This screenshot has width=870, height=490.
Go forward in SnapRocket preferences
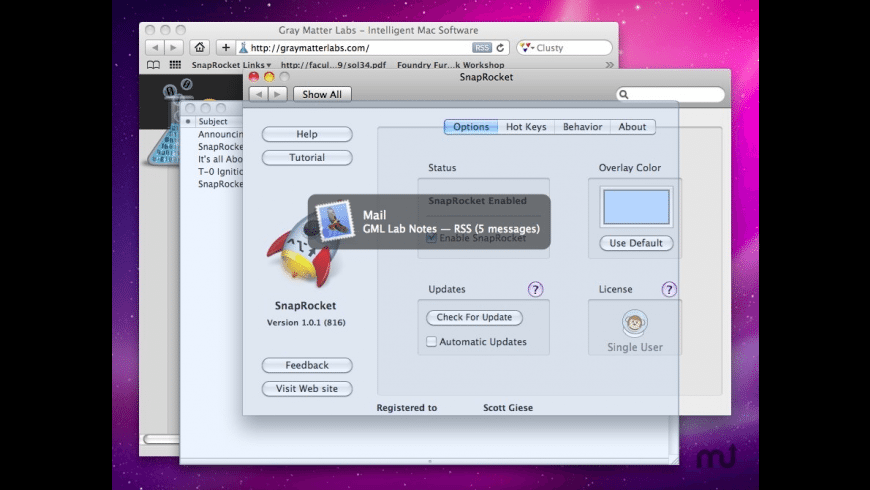pyautogui.click(x=277, y=94)
